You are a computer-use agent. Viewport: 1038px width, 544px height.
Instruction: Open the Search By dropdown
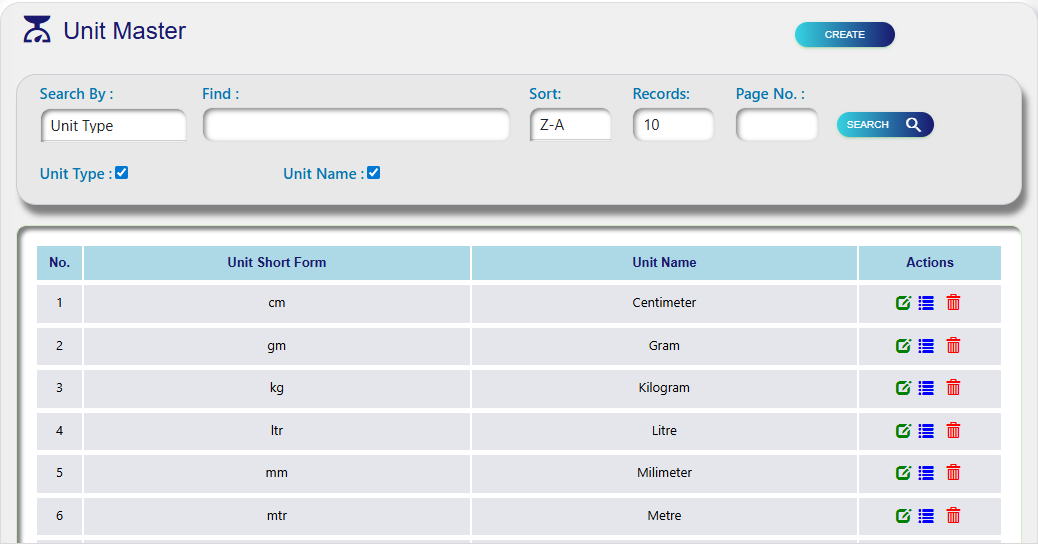coord(114,126)
